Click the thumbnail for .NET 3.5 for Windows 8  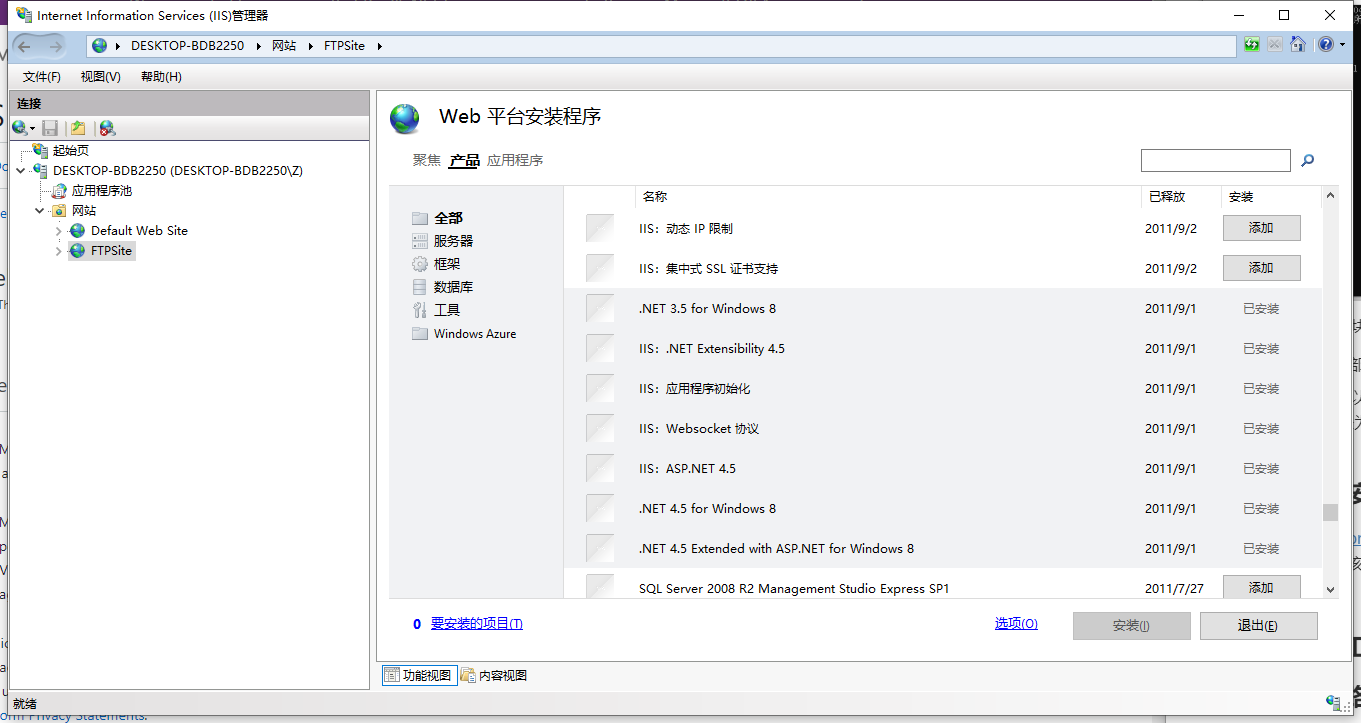pyautogui.click(x=600, y=308)
